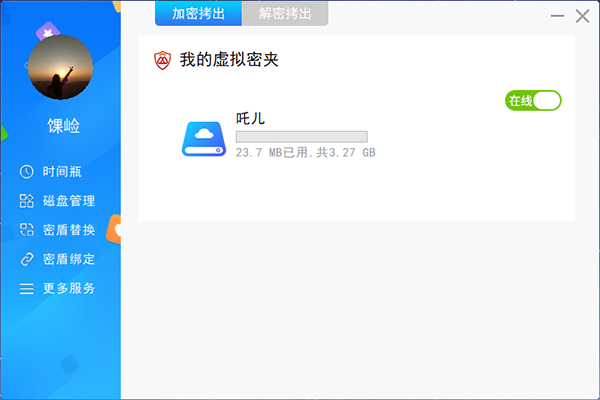Click the red shield icon by 我的虚拟密夹
The image size is (600, 400).
click(x=162, y=60)
